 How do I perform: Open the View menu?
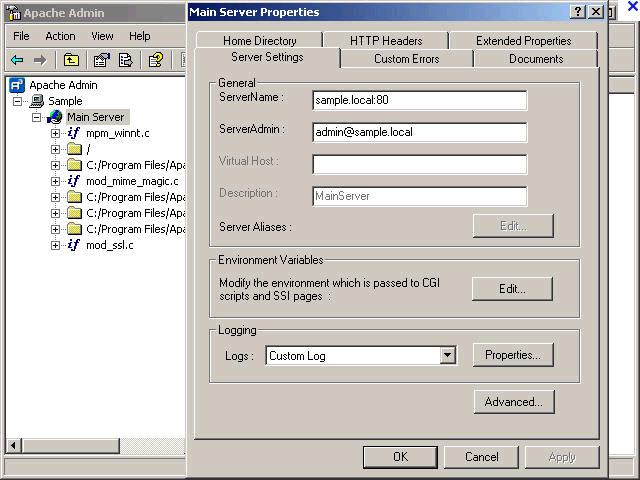point(102,36)
